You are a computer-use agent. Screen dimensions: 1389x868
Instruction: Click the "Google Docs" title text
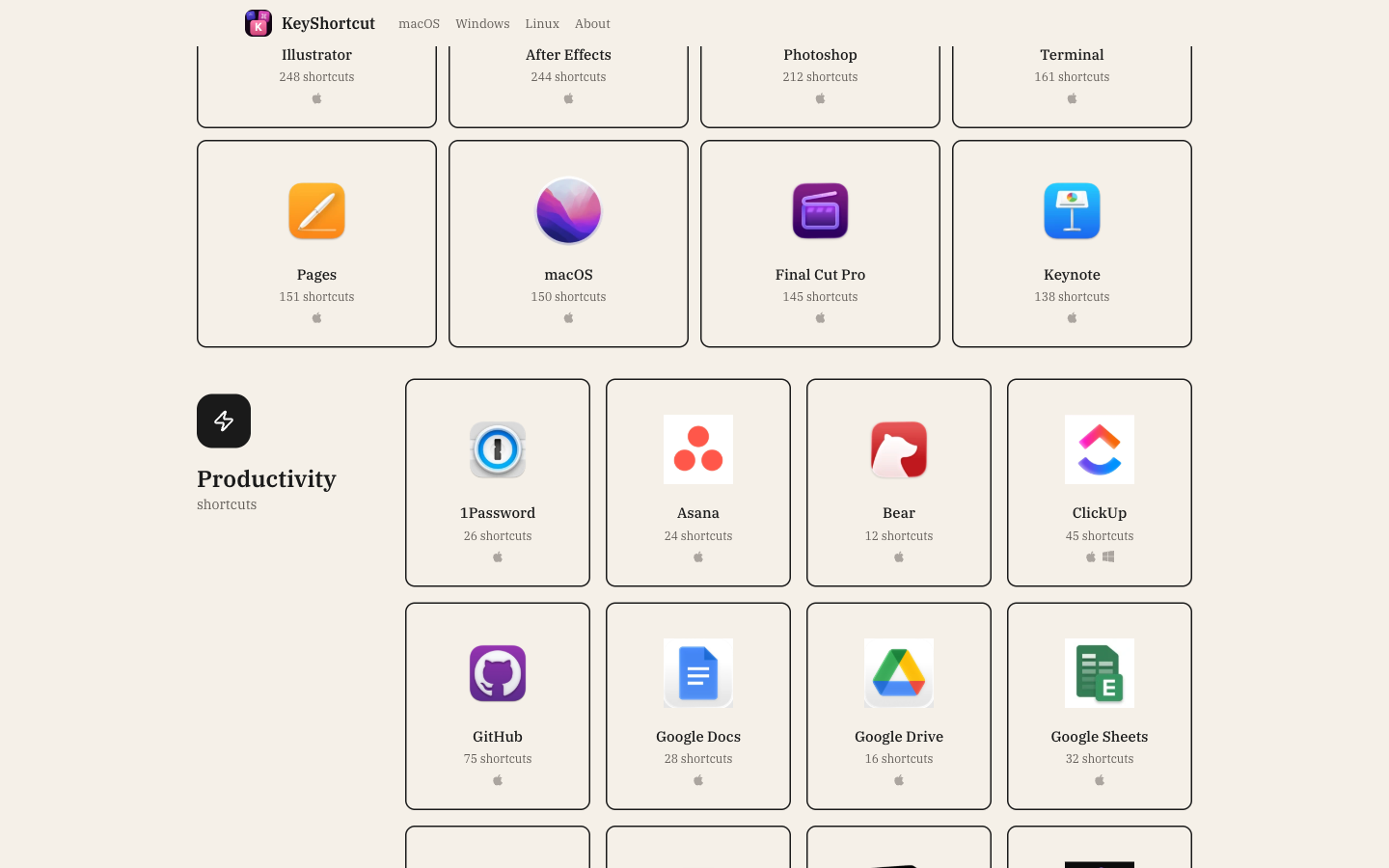click(x=698, y=737)
